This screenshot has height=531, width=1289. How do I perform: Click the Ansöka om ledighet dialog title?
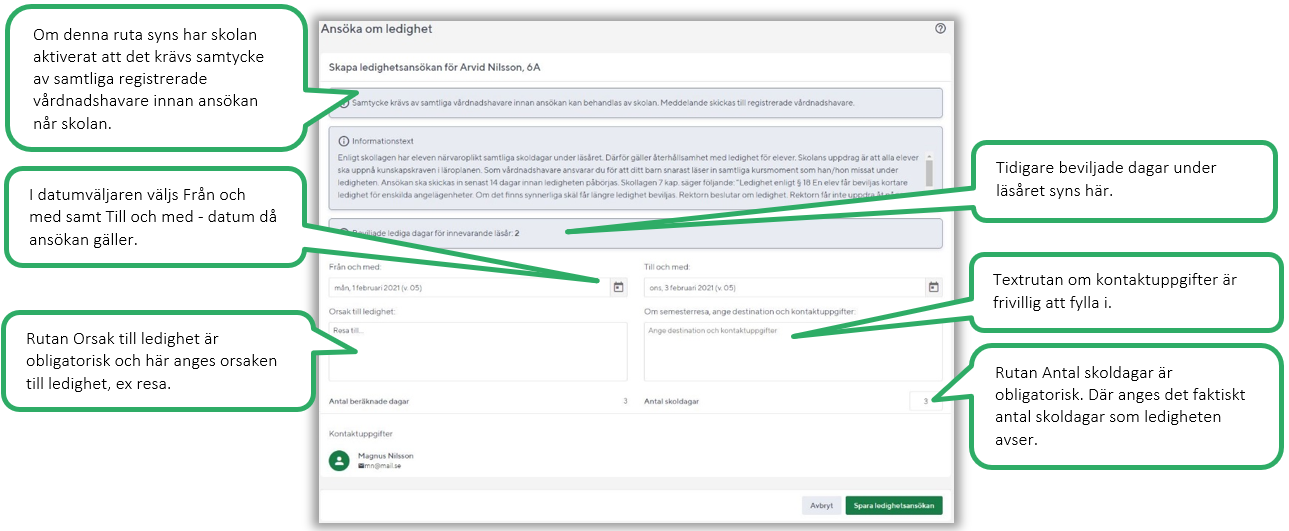pos(376,29)
